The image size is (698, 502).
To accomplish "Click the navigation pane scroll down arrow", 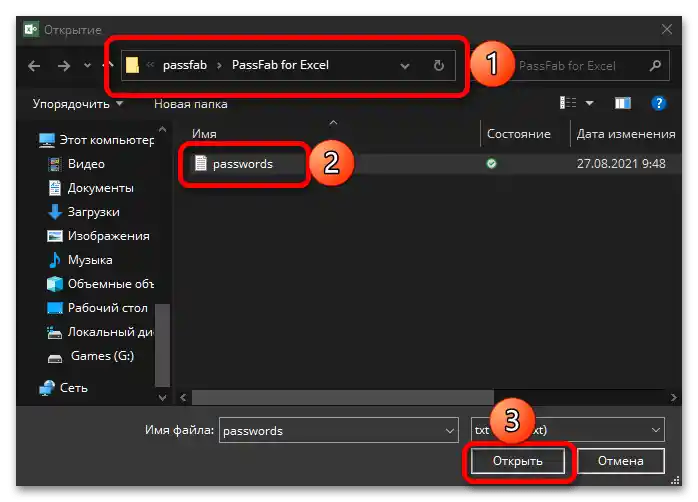I will click(162, 397).
